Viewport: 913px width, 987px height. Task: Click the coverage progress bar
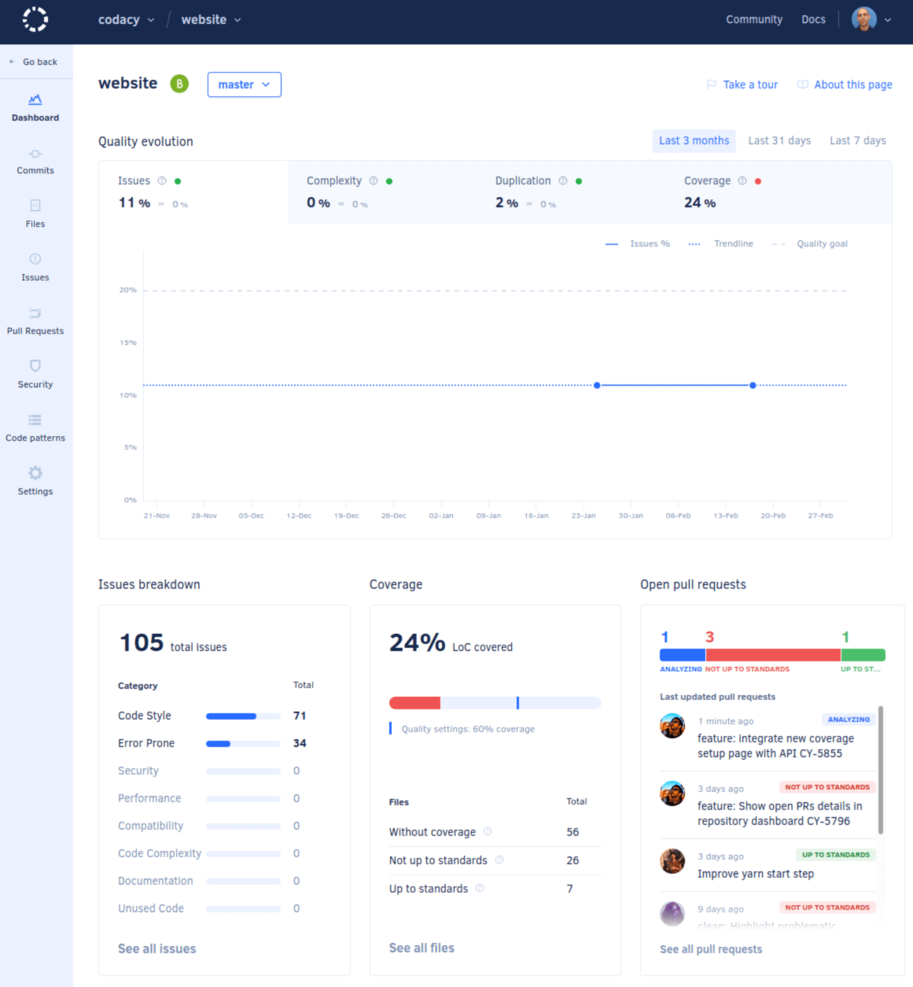495,701
